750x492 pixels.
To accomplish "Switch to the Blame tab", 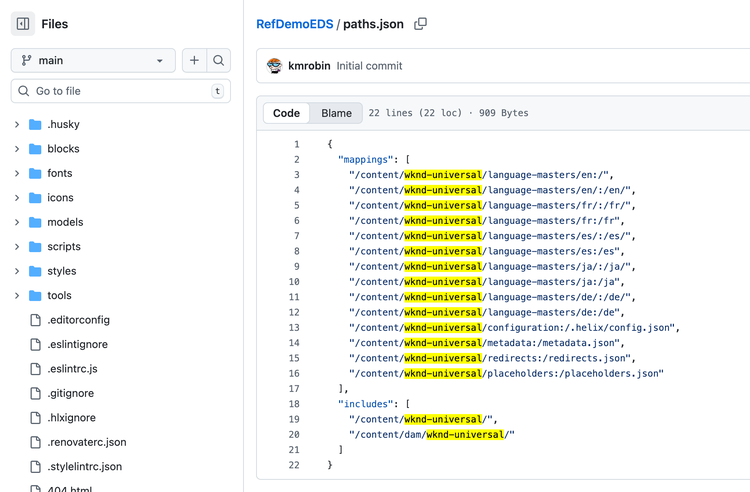I will pyautogui.click(x=336, y=113).
